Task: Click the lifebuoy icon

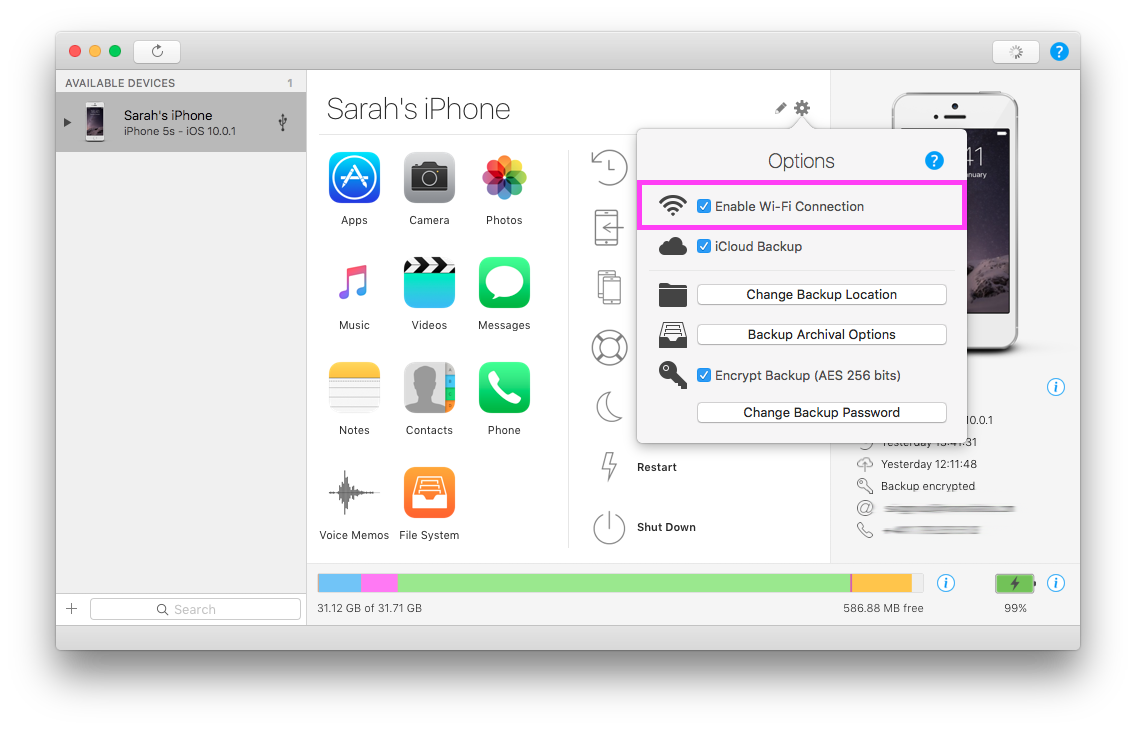Action: click(x=609, y=348)
